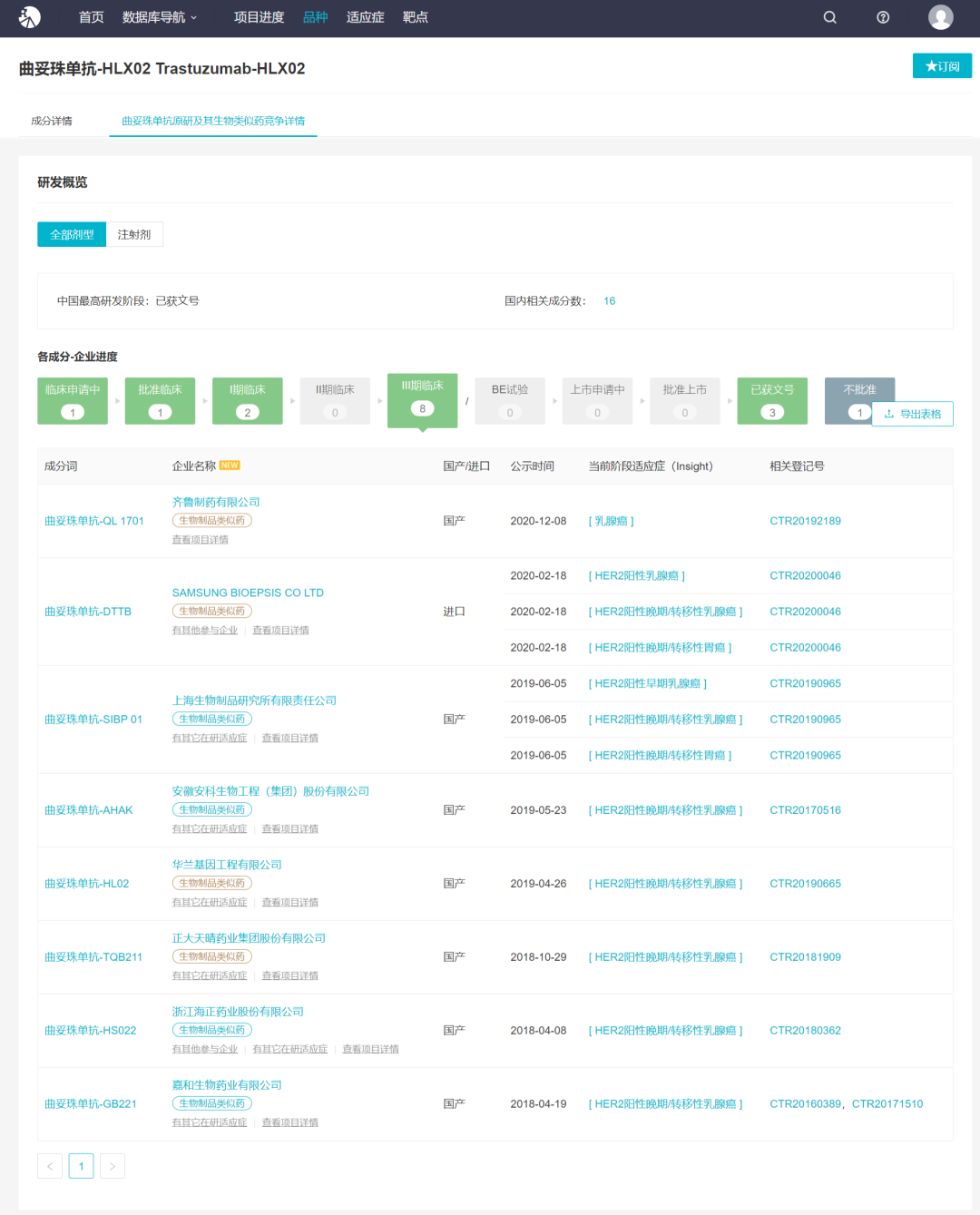Open the 品种 menu item
980x1215 pixels.
[x=315, y=17]
